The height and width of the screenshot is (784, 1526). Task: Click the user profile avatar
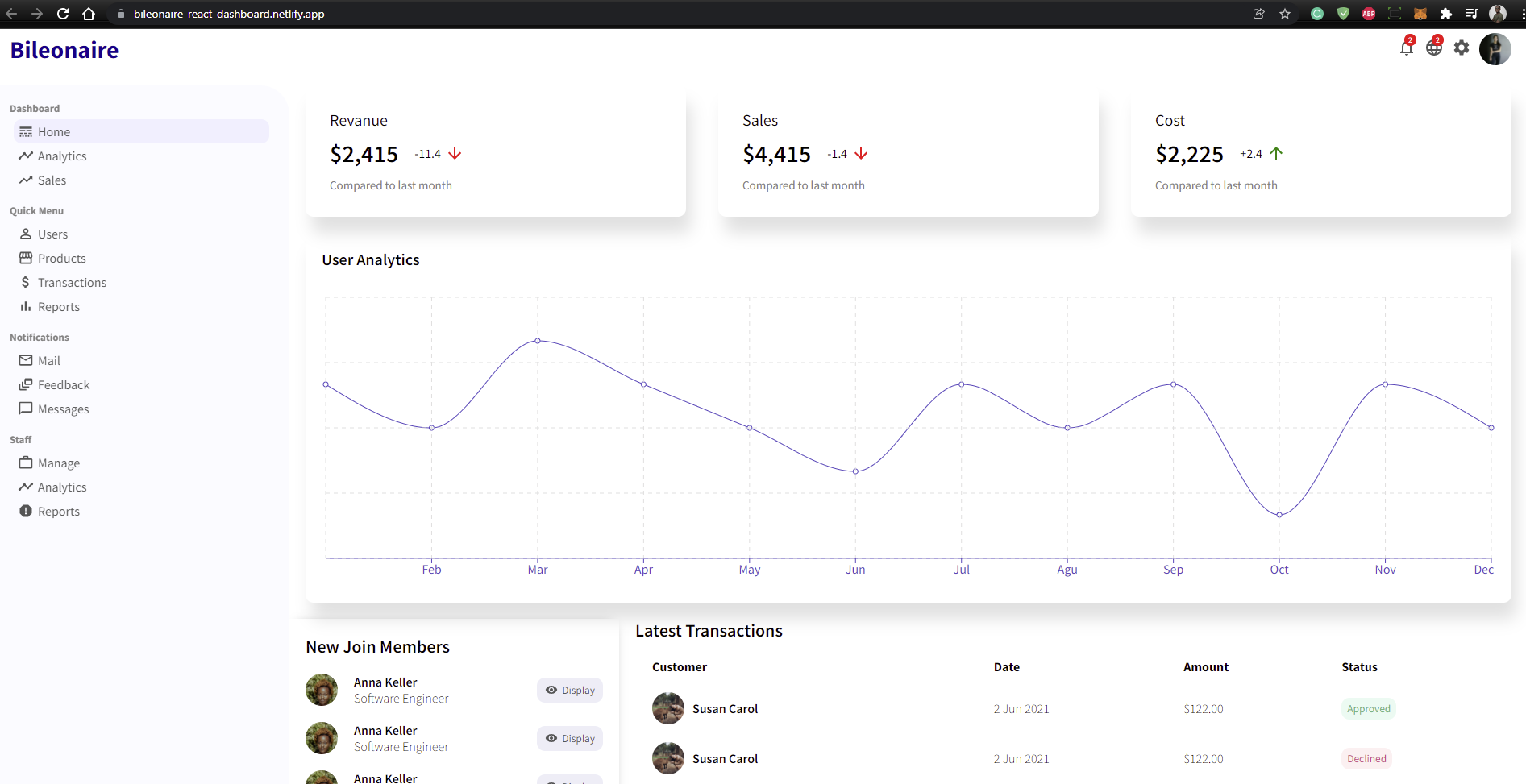(x=1495, y=49)
